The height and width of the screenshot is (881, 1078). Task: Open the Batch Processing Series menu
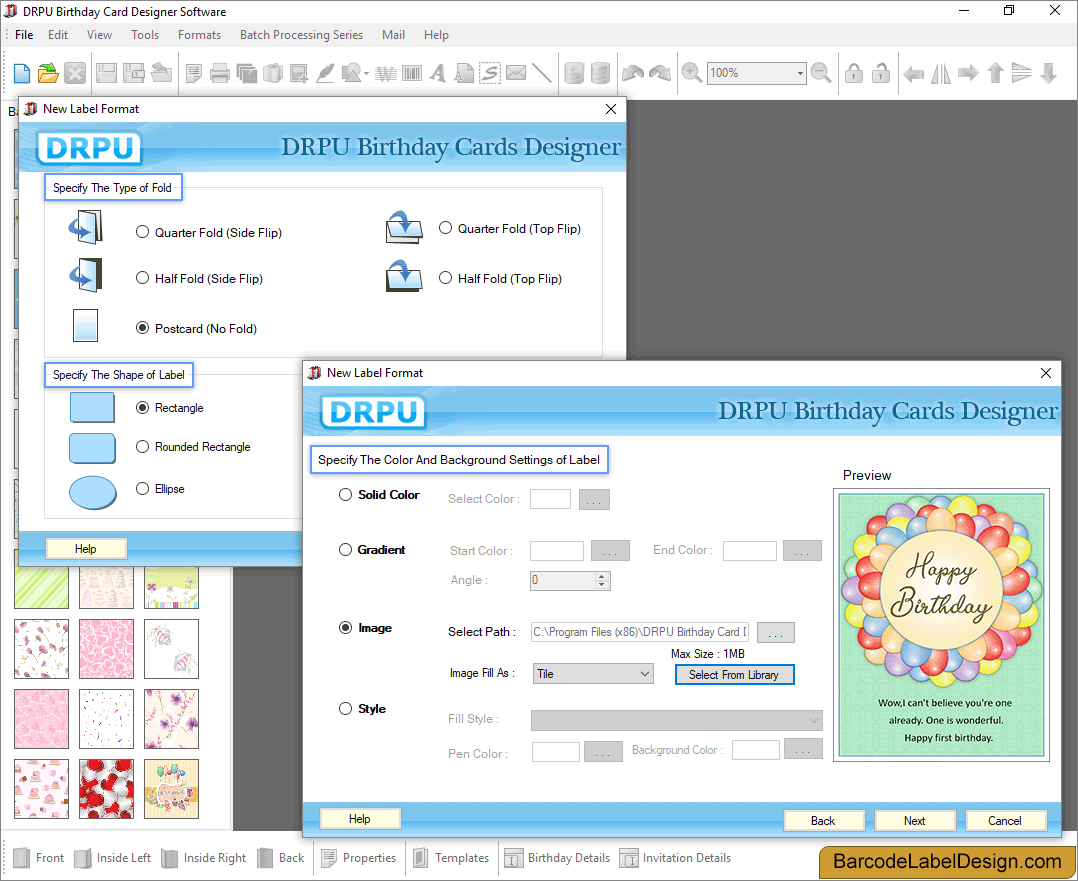click(301, 34)
